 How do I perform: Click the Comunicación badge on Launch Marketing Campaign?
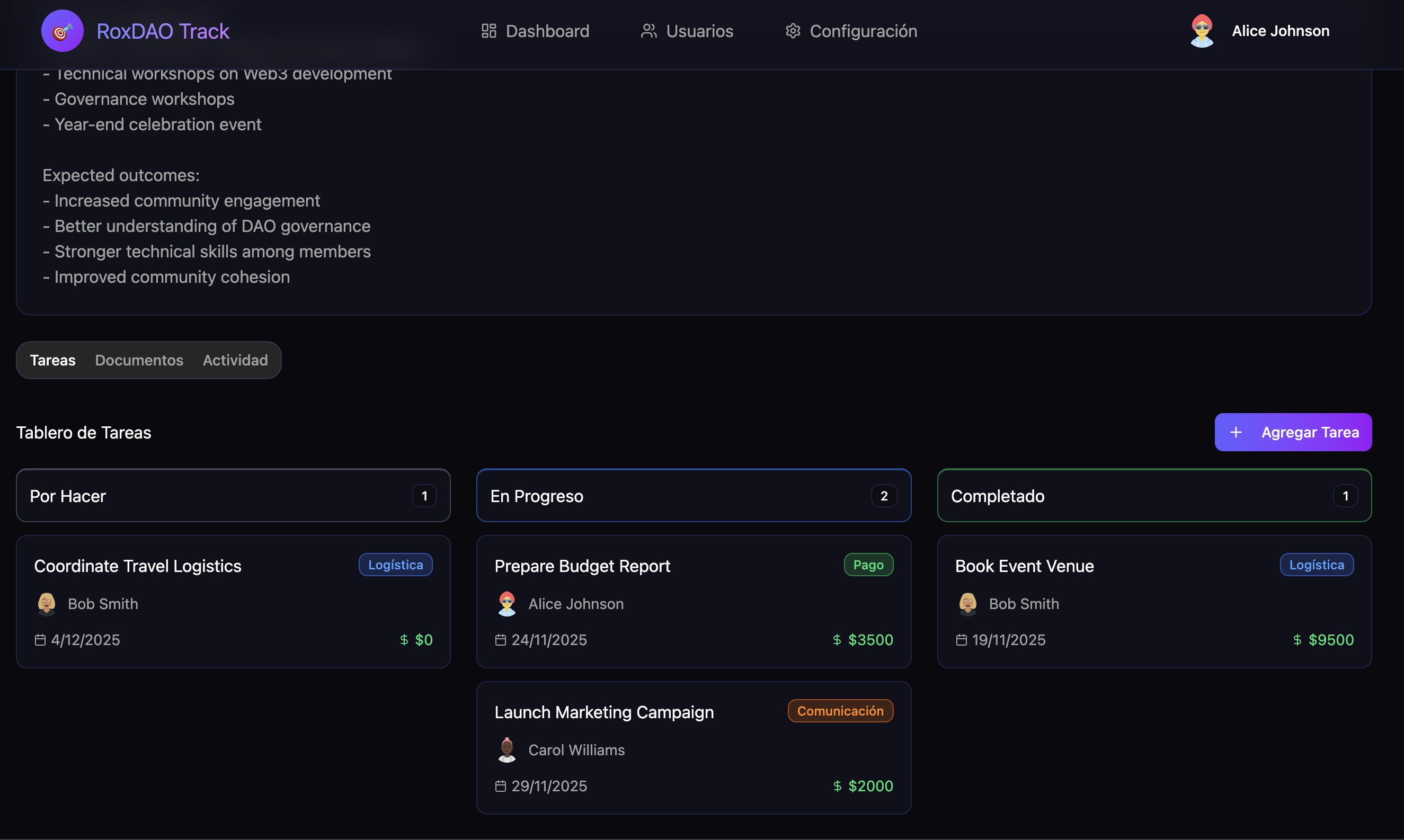(x=840, y=711)
